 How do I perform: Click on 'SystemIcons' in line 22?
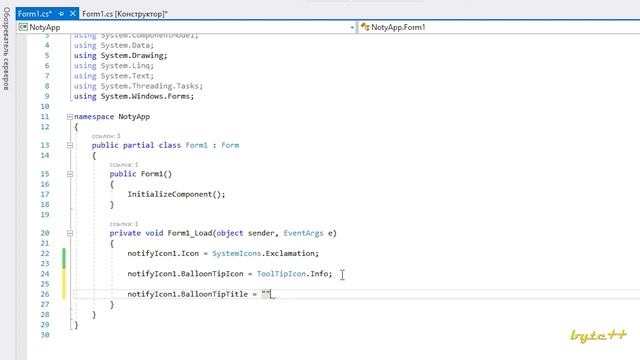pyautogui.click(x=236, y=253)
